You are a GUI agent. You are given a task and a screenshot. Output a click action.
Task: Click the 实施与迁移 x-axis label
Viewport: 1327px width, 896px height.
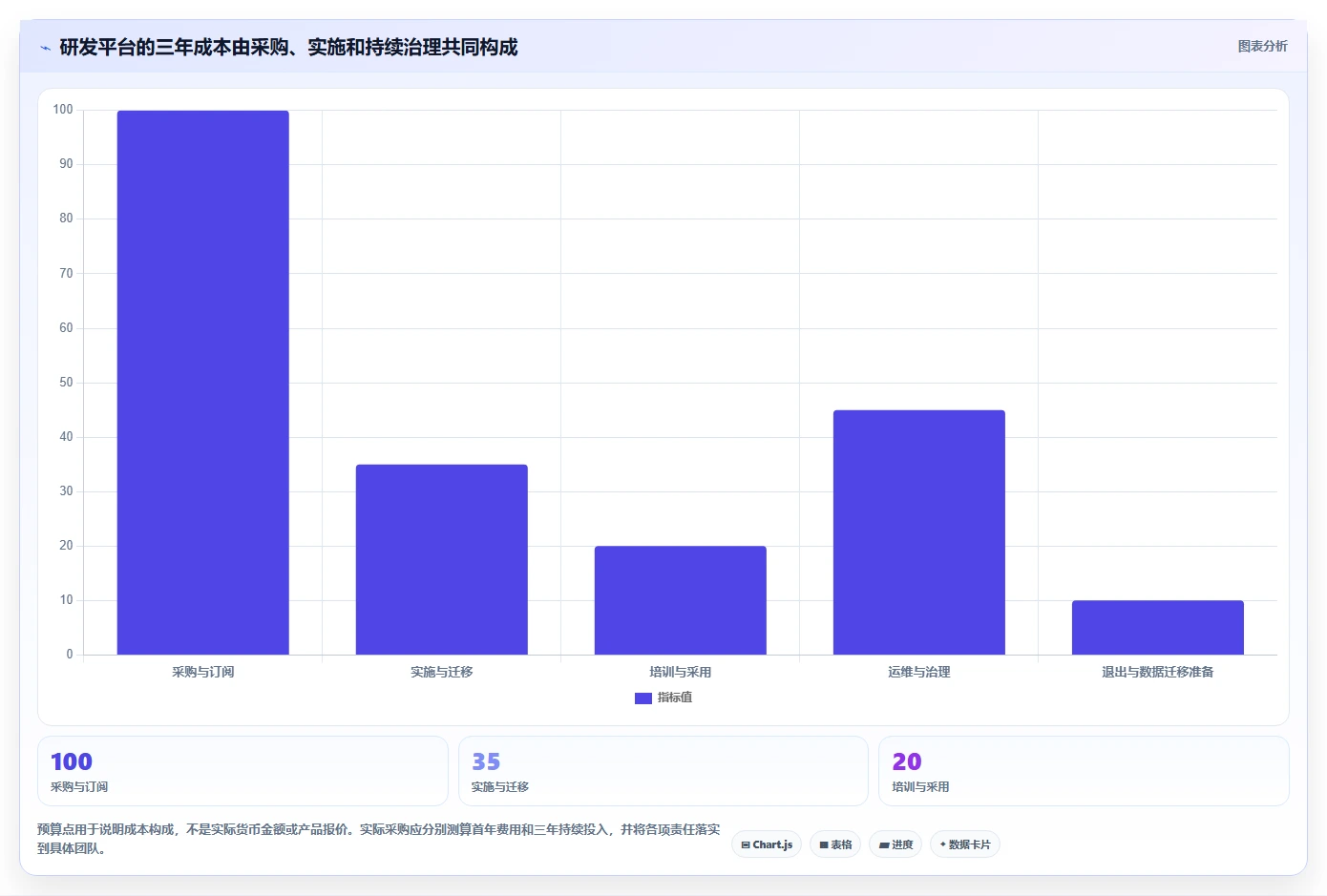[442, 672]
